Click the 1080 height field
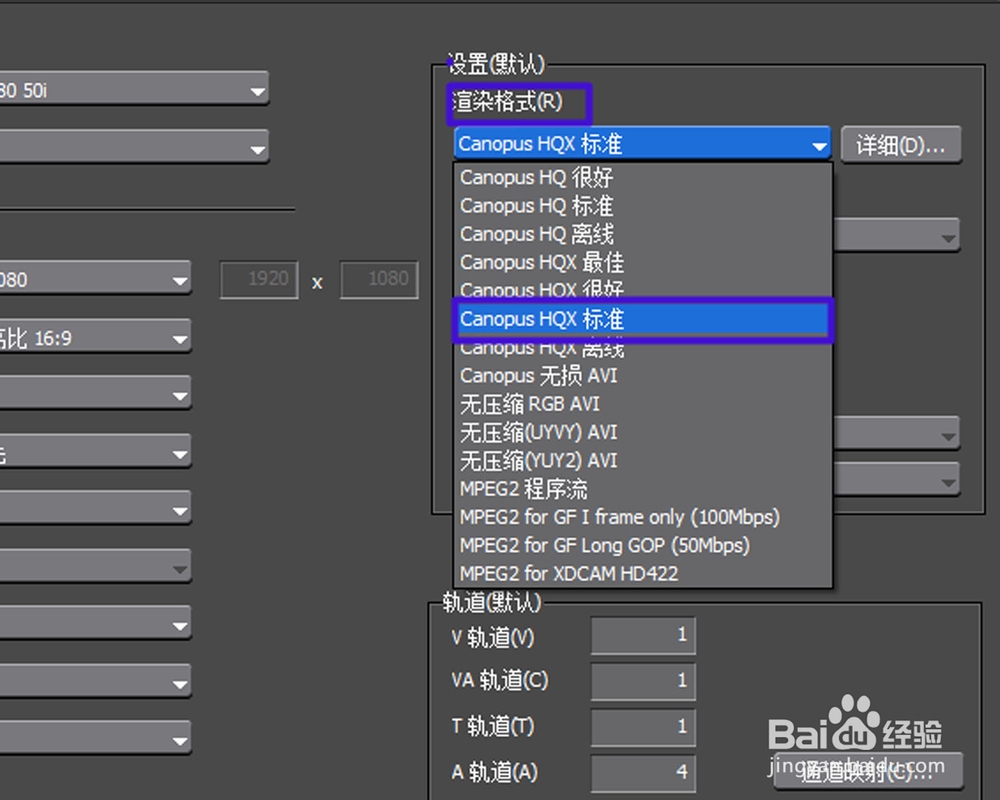 [379, 279]
